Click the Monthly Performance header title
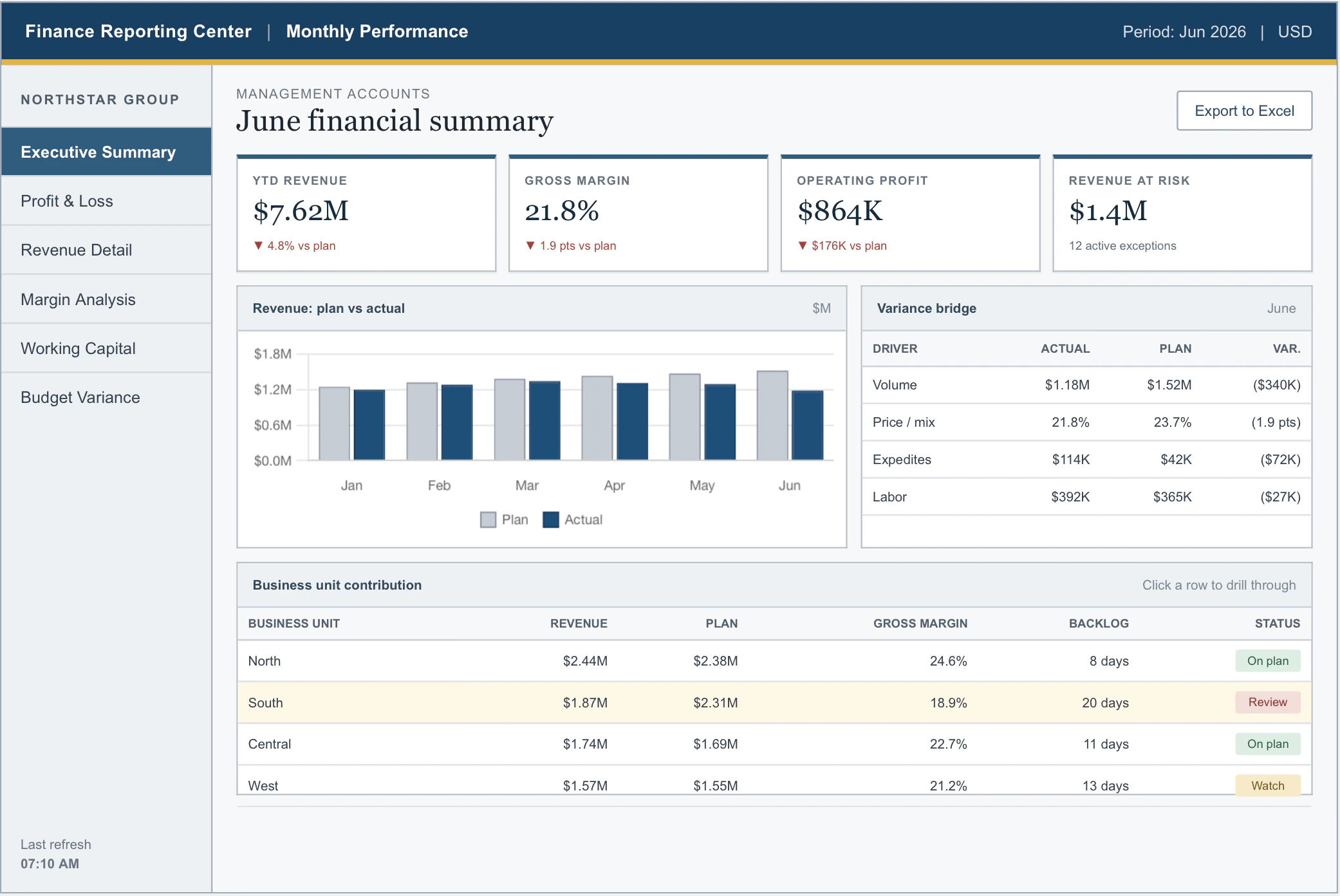Image resolution: width=1340 pixels, height=896 pixels. [x=377, y=32]
